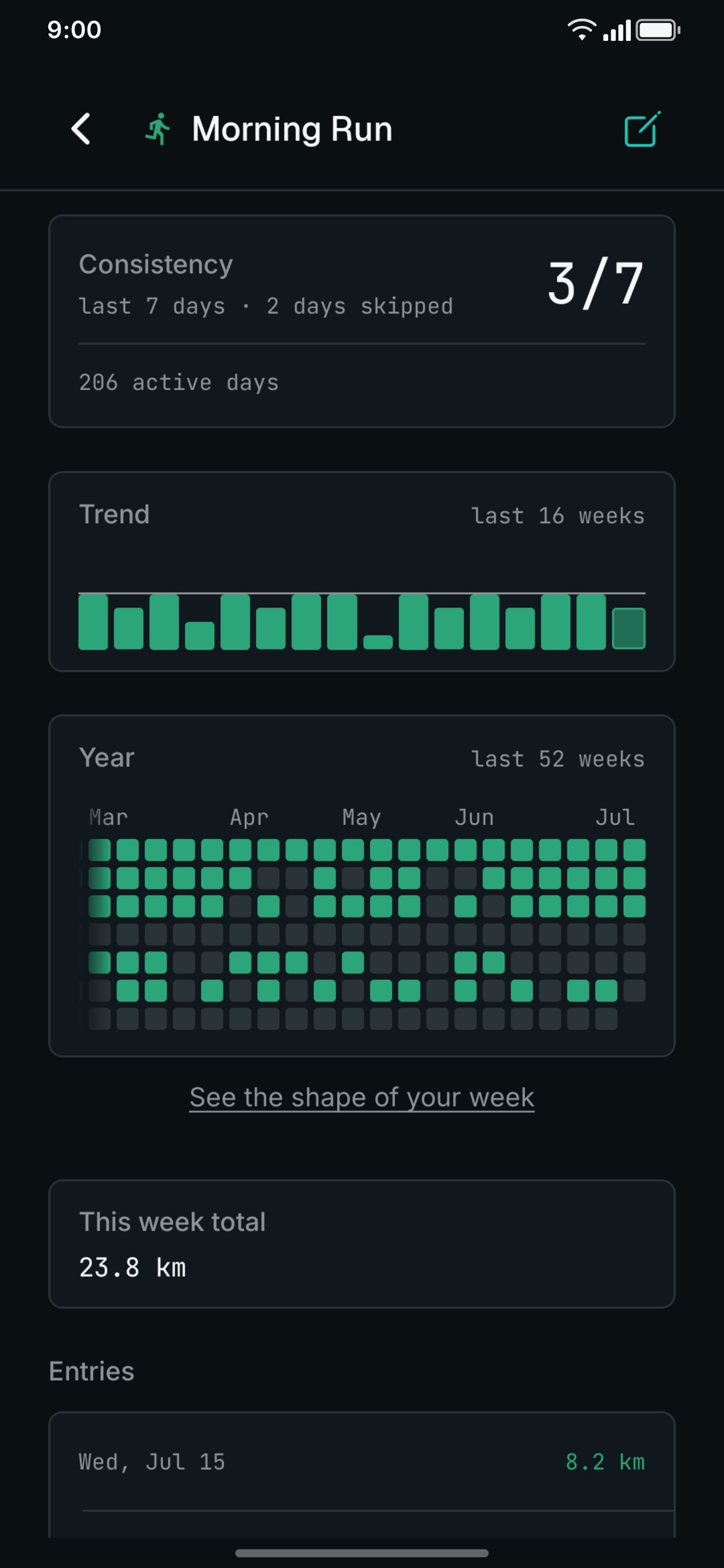Tap the 'last 16 weeks' range label
This screenshot has height=1568, width=724.
558,515
